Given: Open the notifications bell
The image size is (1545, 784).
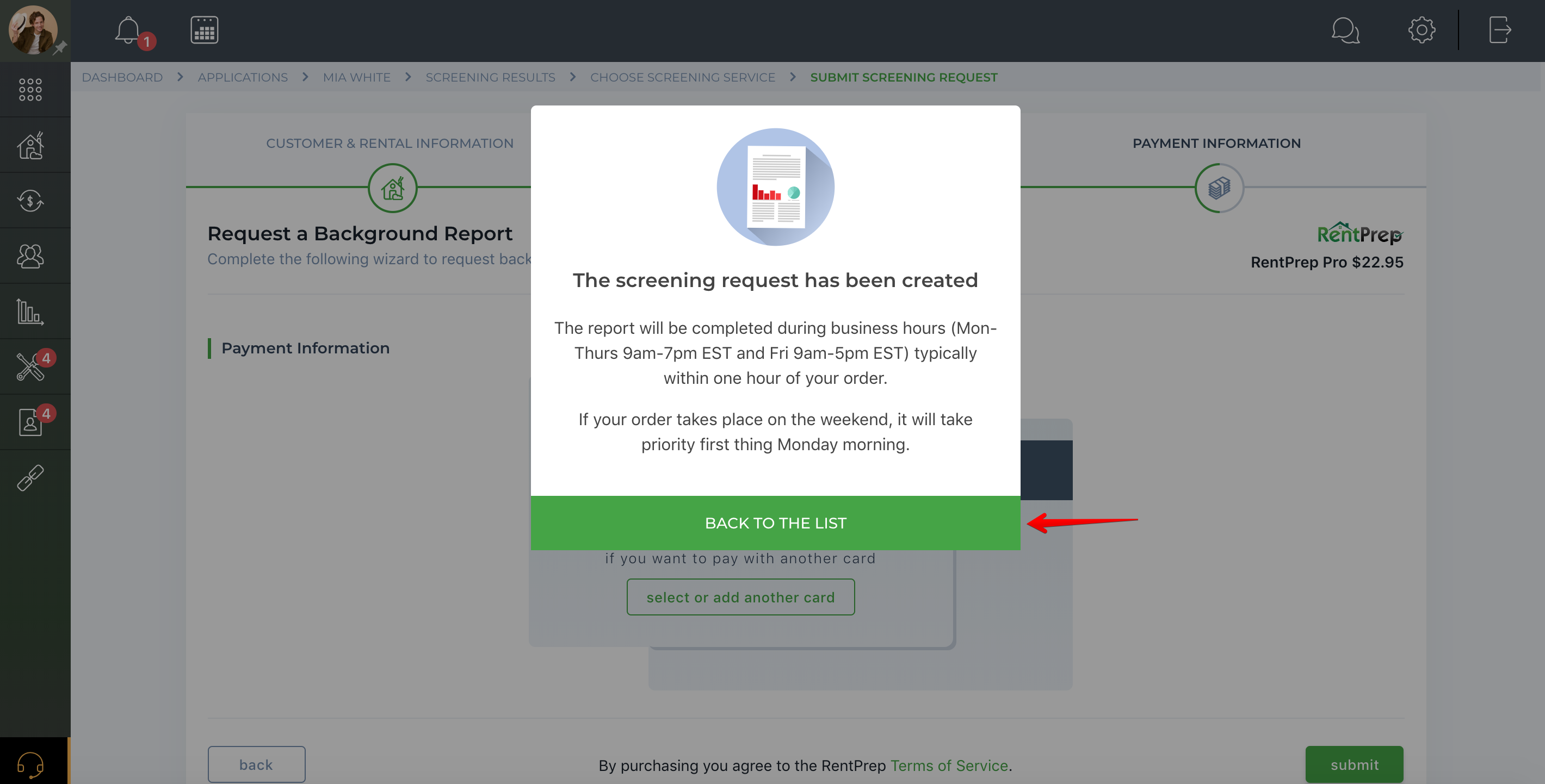Looking at the screenshot, I should (128, 30).
